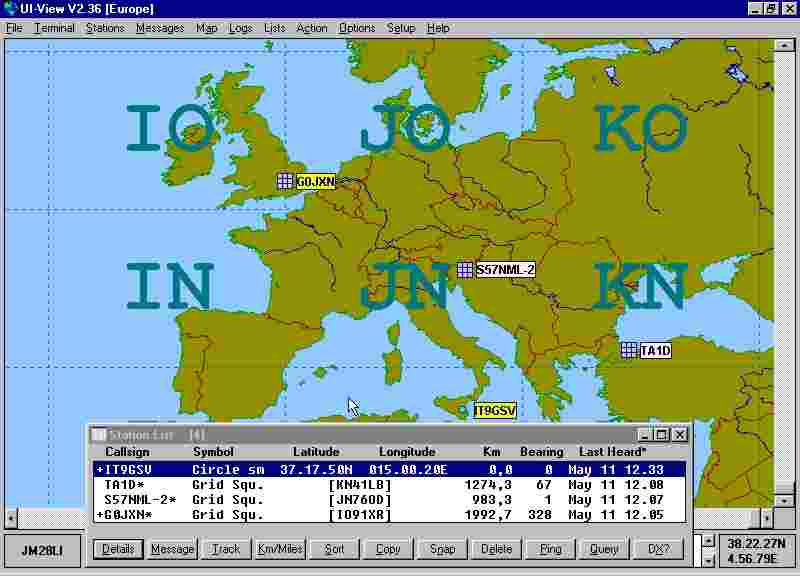This screenshot has width=800, height=576.
Task: Click the Query button
Action: coord(604,549)
